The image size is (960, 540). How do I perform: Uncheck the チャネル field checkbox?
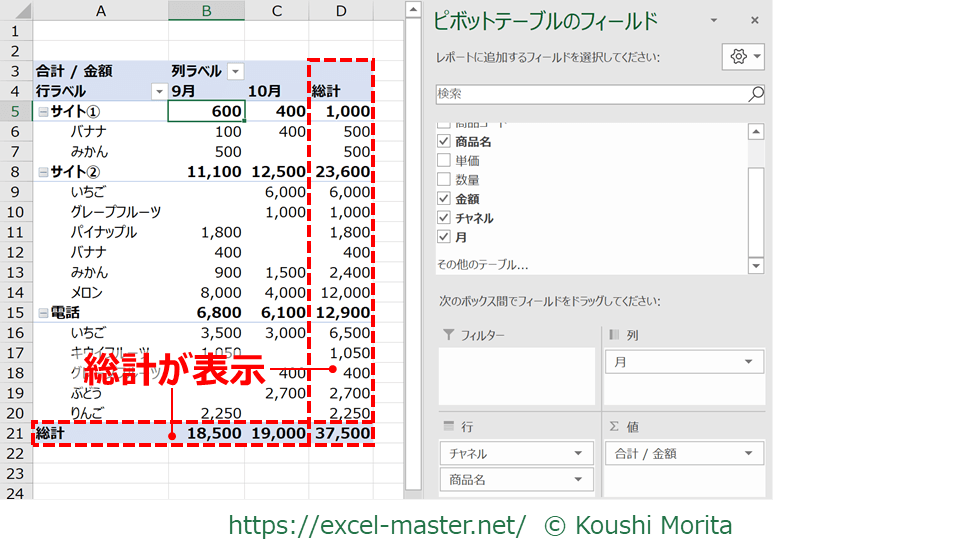tap(444, 218)
